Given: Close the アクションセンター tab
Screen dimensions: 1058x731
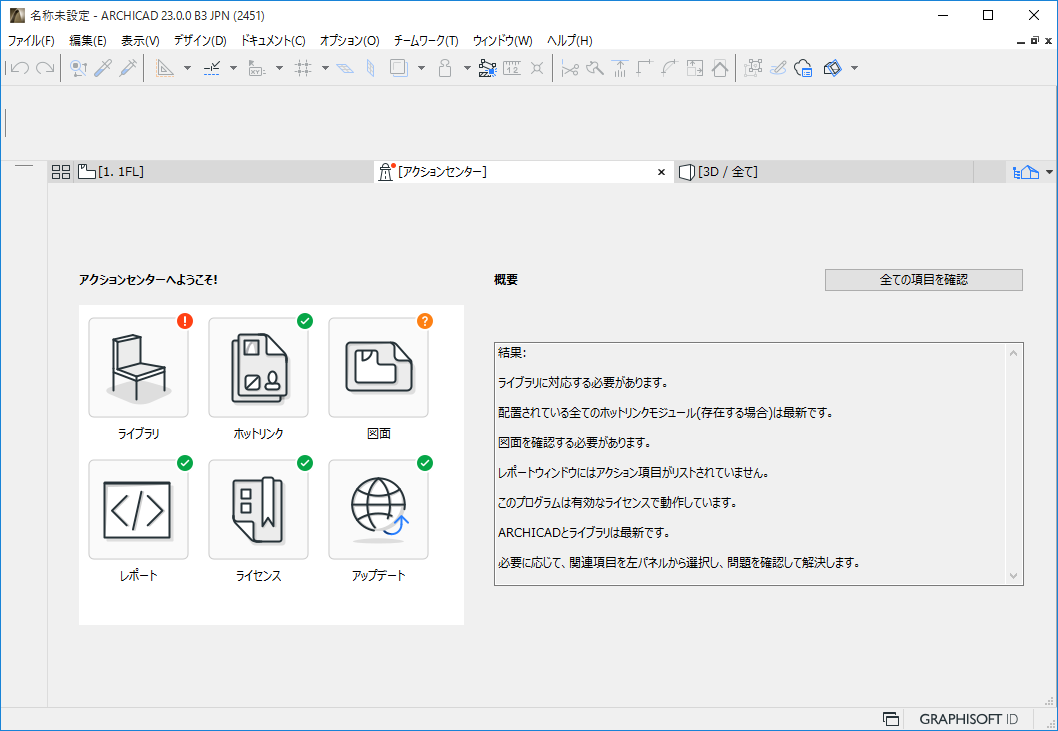Looking at the screenshot, I should pos(661,172).
